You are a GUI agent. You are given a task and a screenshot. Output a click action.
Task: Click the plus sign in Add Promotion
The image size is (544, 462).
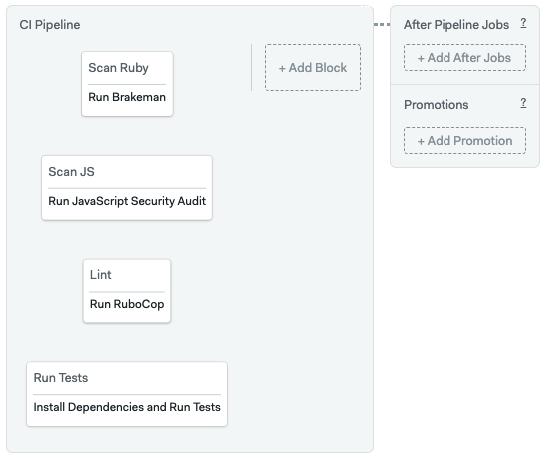(421, 142)
